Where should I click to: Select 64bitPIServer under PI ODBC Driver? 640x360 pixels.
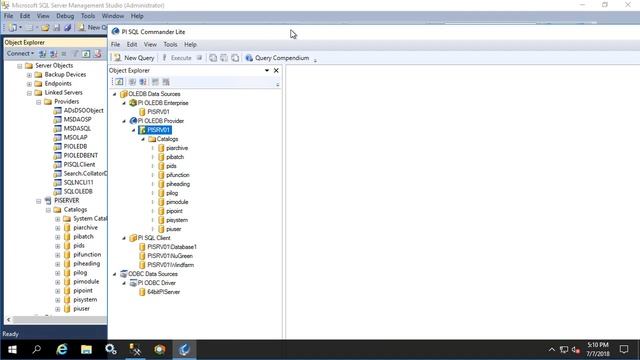tap(163, 292)
